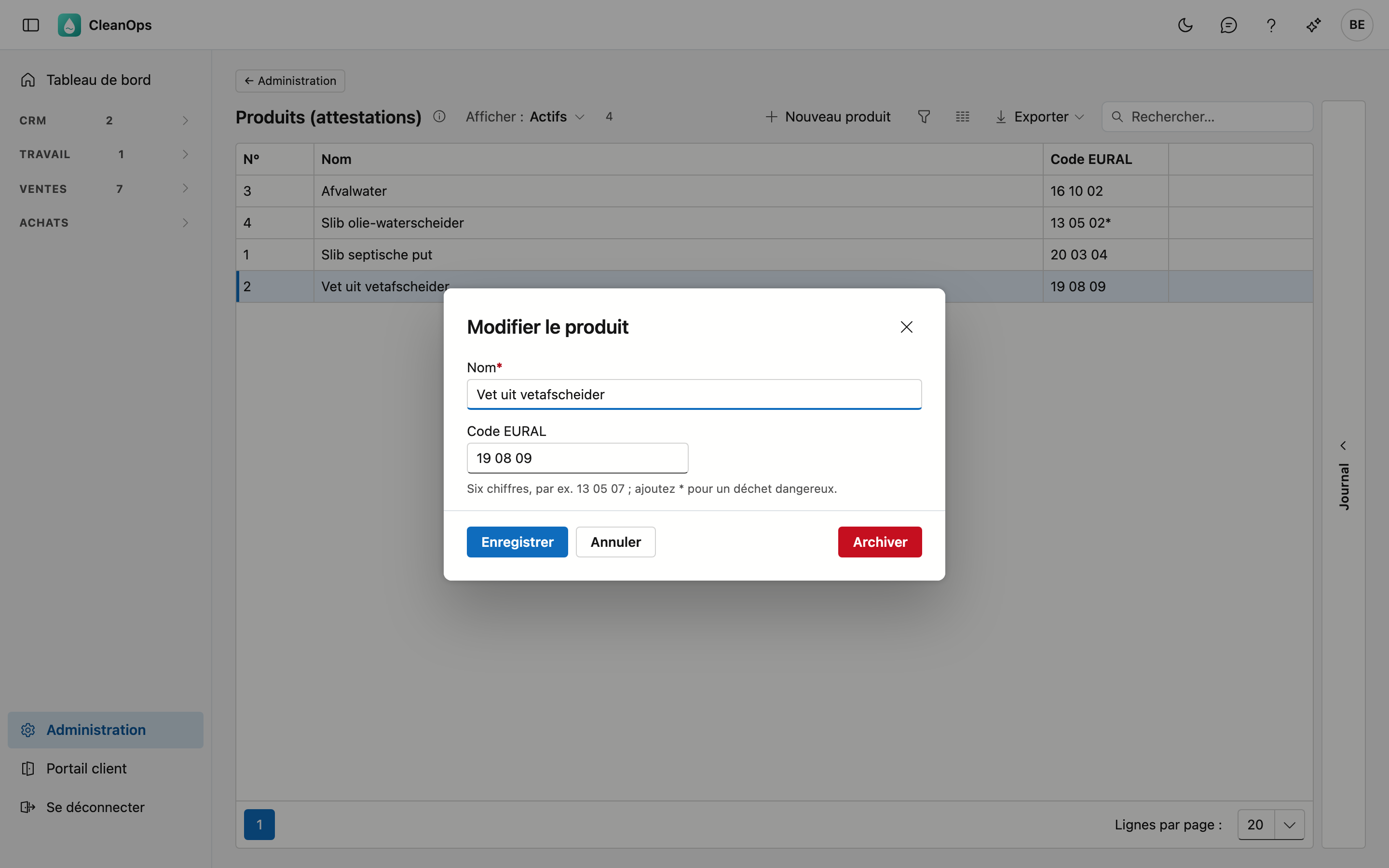This screenshot has height=868, width=1389.
Task: Go back via Administration breadcrumb button
Action: (290, 81)
